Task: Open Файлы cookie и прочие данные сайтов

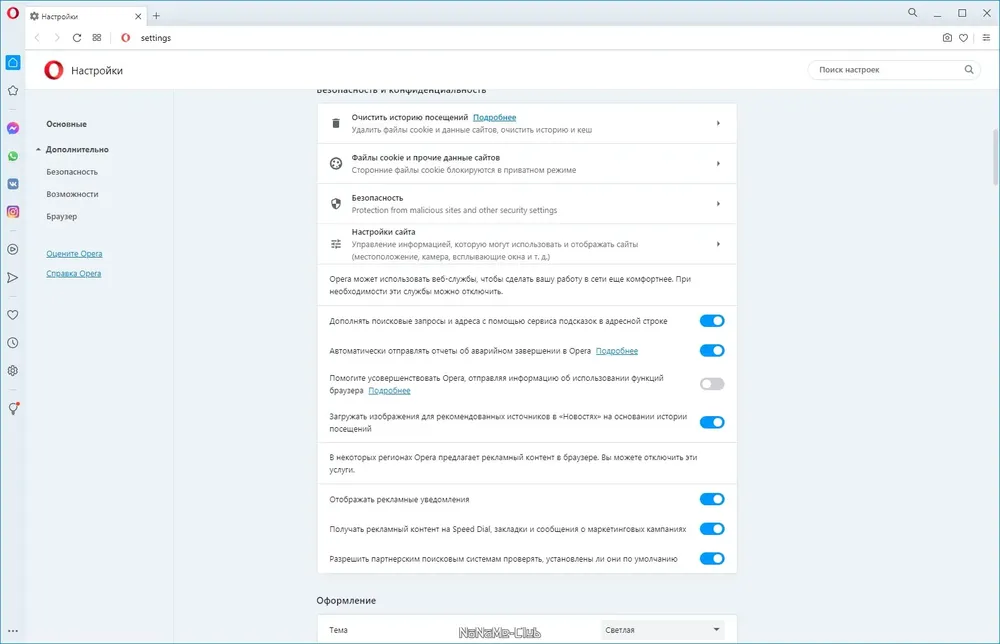Action: point(527,163)
